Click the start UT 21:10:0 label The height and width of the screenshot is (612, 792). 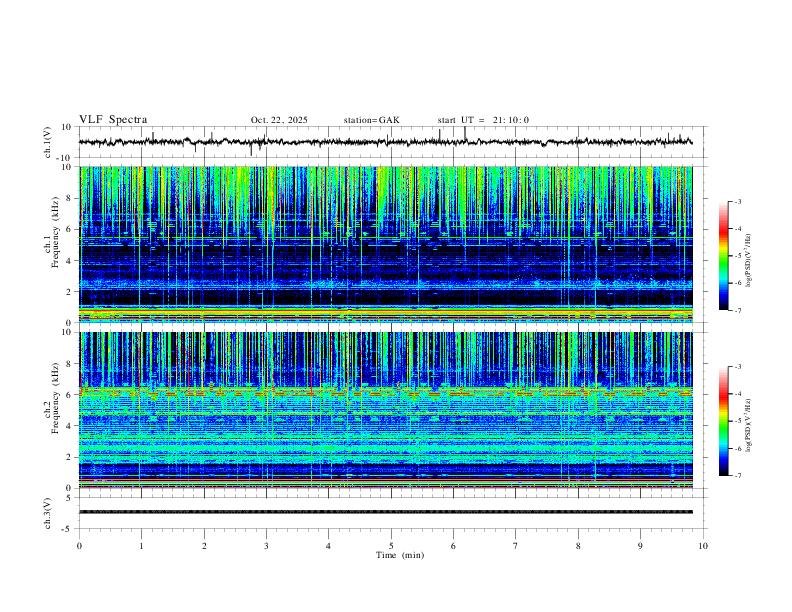click(x=483, y=120)
